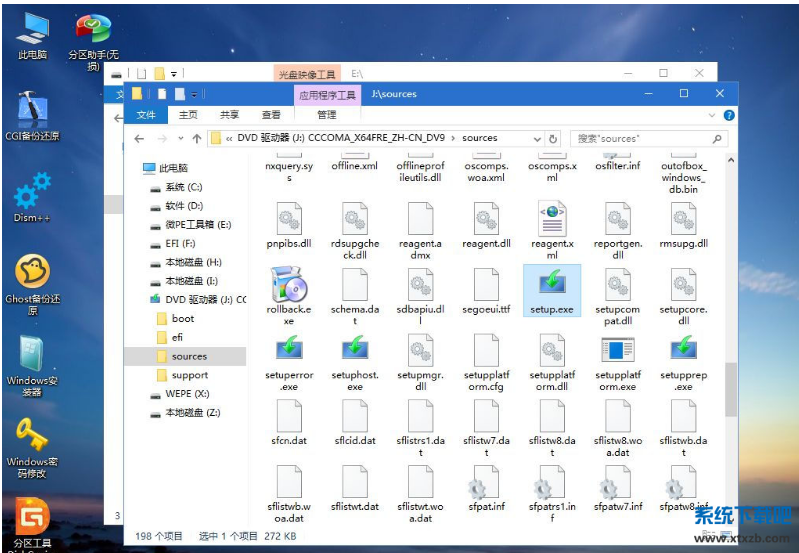Select the setuperror.exe file icon
The image size is (799, 553).
pyautogui.click(x=289, y=349)
